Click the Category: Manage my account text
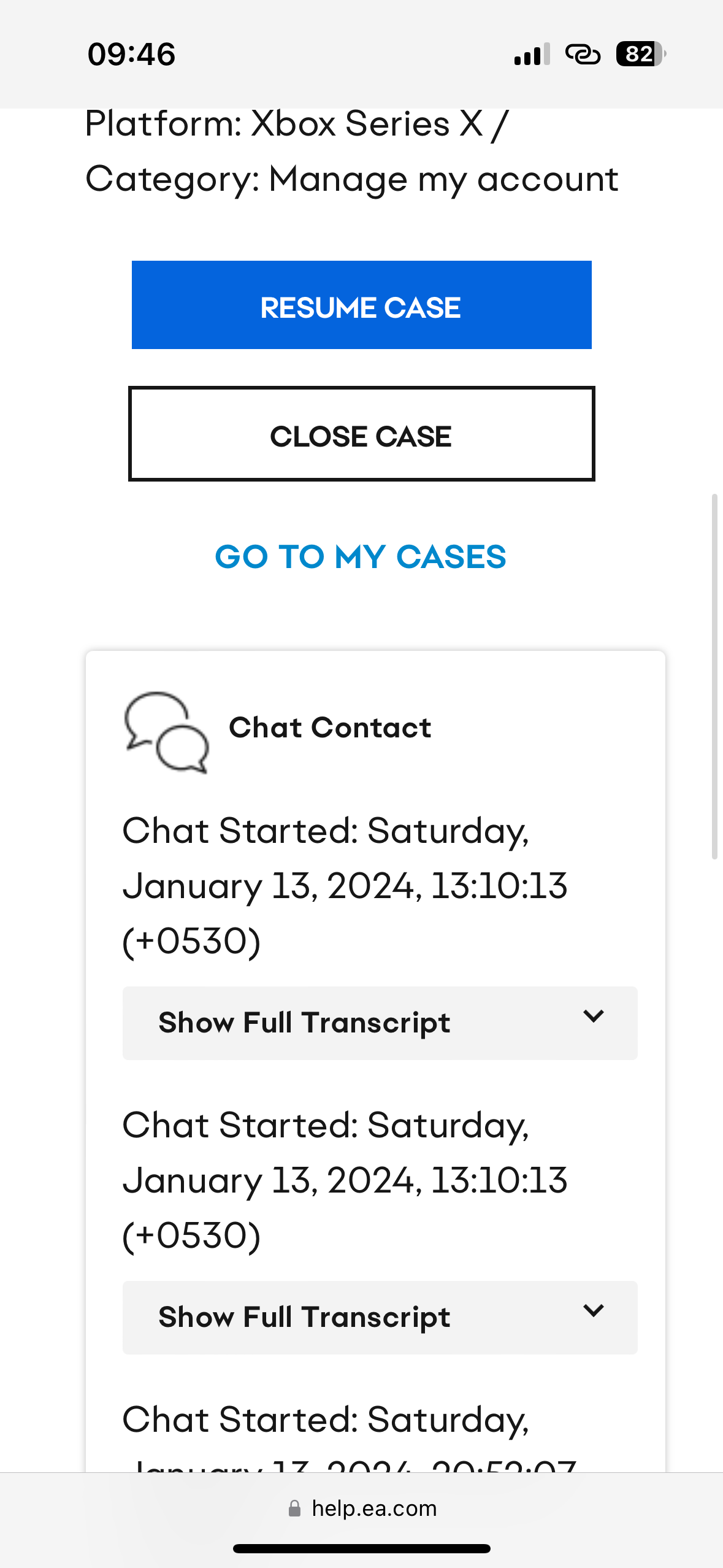723x1568 pixels. click(351, 180)
